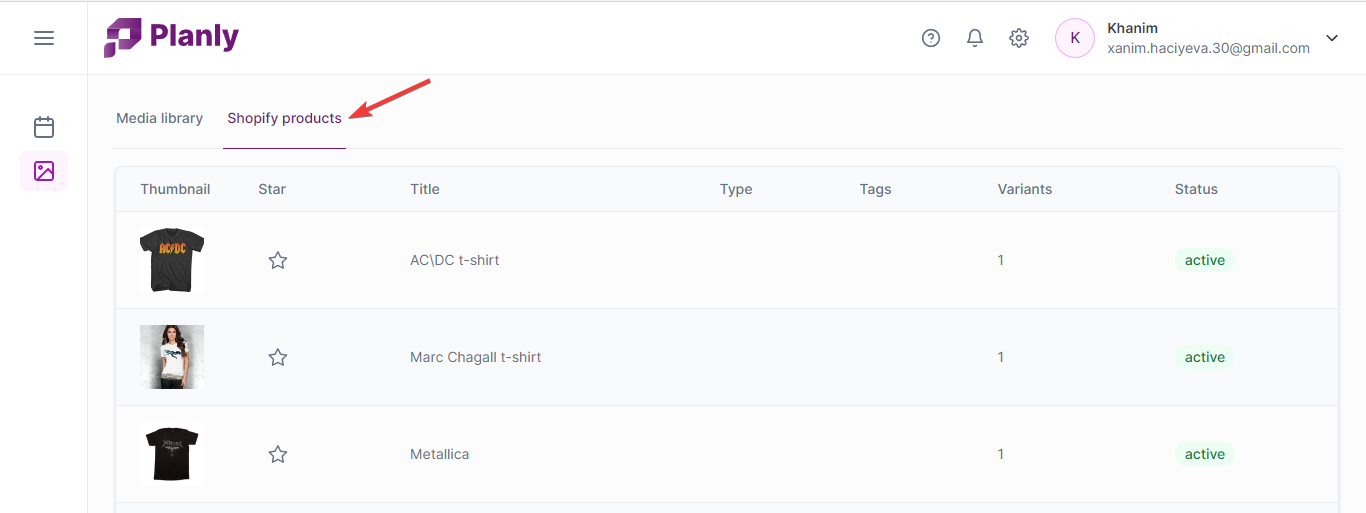The width and height of the screenshot is (1366, 513).
Task: Star the Marc Chagall t-shirt product
Action: pyautogui.click(x=278, y=357)
